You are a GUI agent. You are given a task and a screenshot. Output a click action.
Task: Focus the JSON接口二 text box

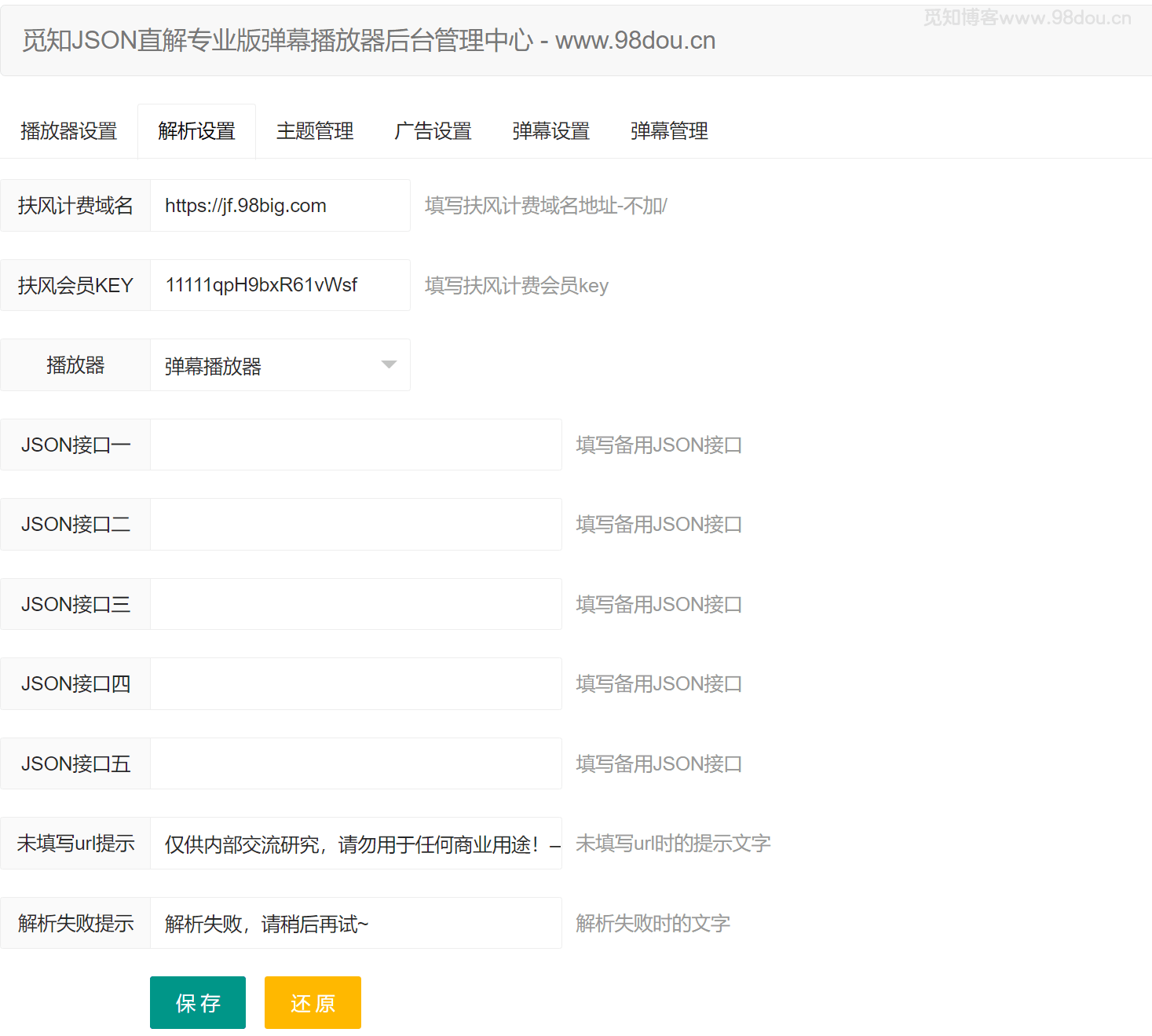[x=356, y=525]
